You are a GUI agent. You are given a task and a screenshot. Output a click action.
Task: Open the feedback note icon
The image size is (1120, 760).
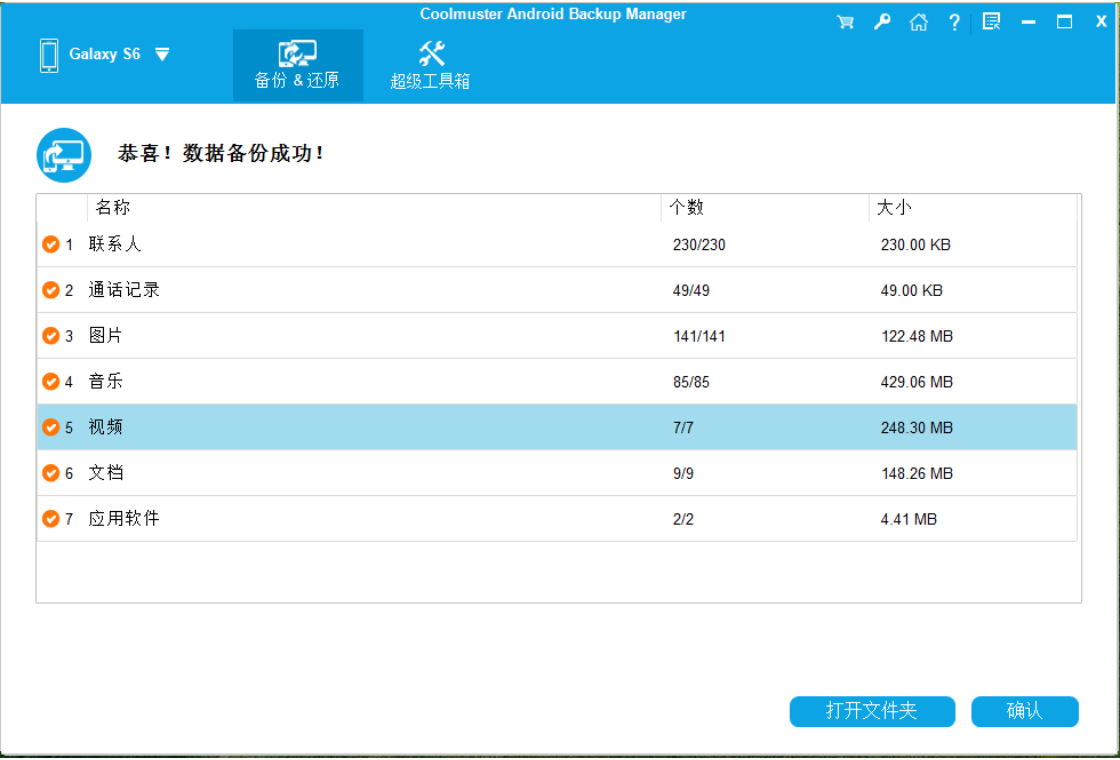coord(991,22)
